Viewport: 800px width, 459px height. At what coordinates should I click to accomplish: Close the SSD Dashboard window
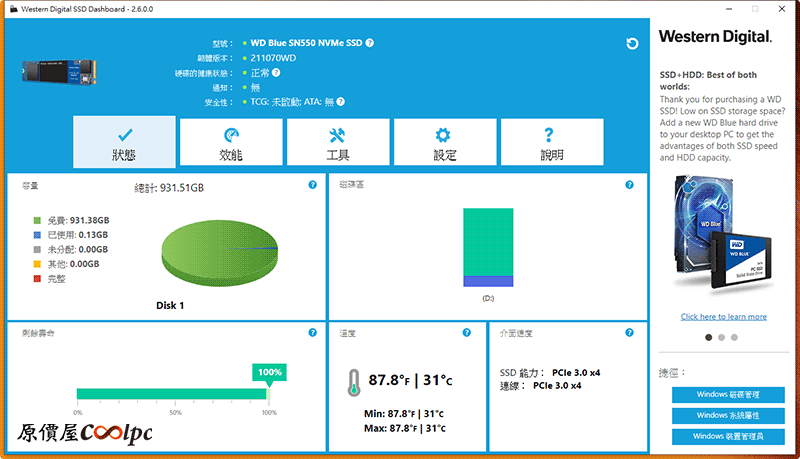pos(782,9)
